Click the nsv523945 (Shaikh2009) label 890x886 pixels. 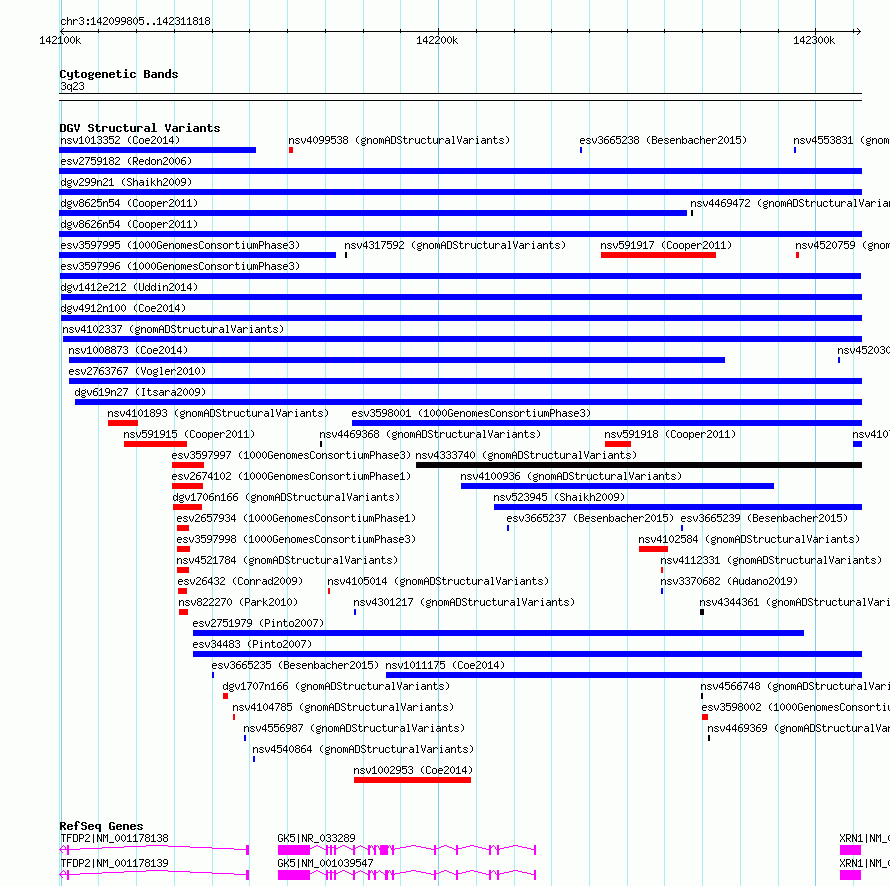(559, 497)
